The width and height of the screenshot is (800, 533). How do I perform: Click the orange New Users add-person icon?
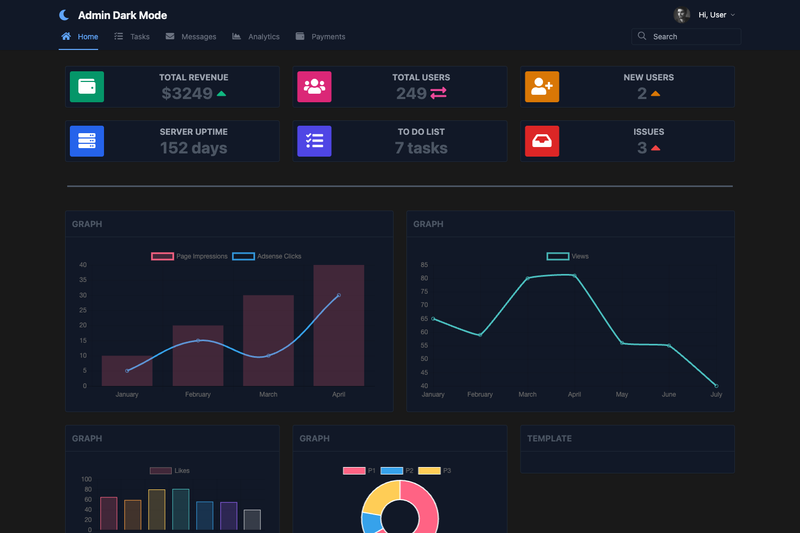(x=542, y=87)
